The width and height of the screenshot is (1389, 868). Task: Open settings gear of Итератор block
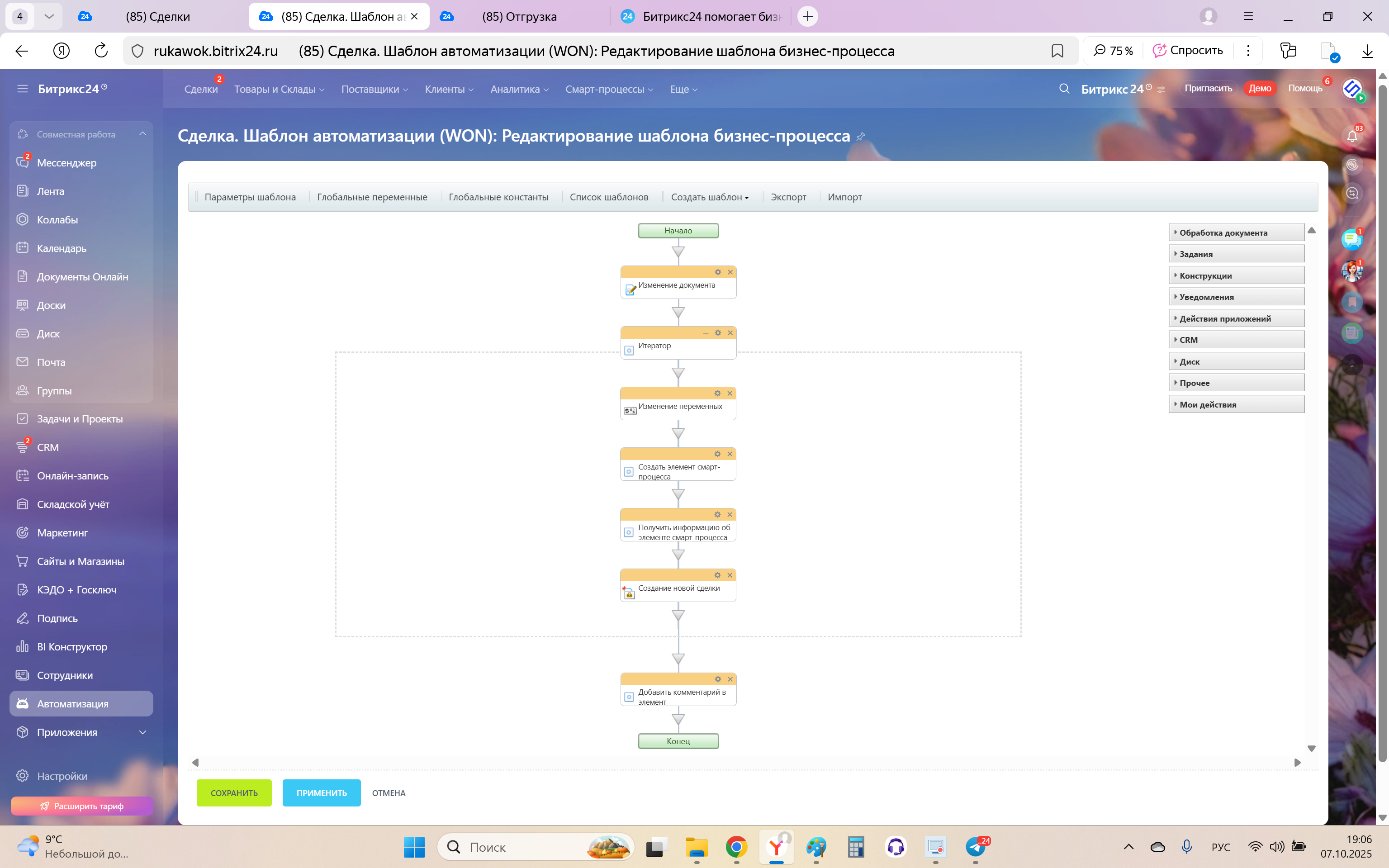[717, 333]
